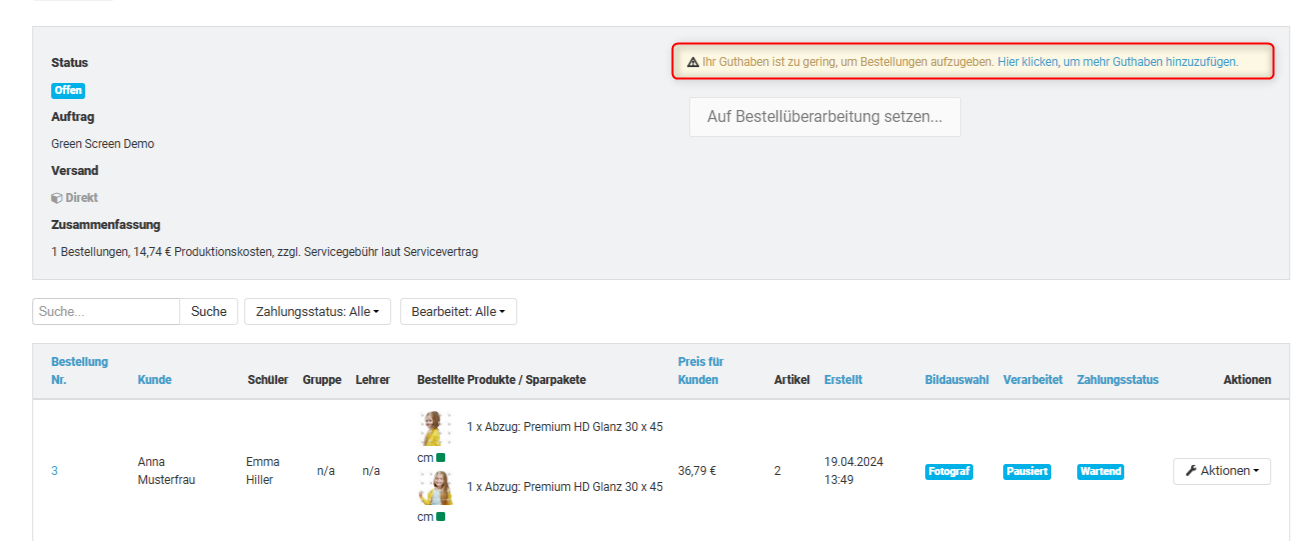This screenshot has width=1303, height=541.
Task: Click the Fotograf badge in Bildauswahl column
Action: click(x=949, y=471)
